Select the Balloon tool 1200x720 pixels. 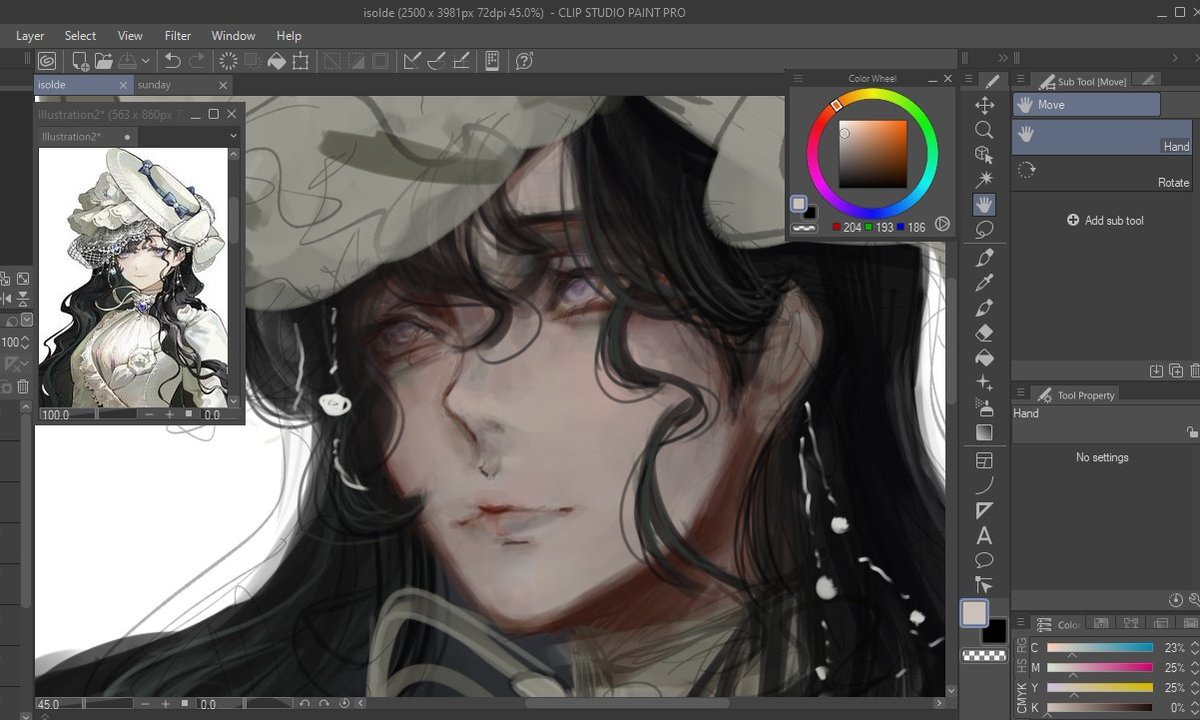pos(984,560)
